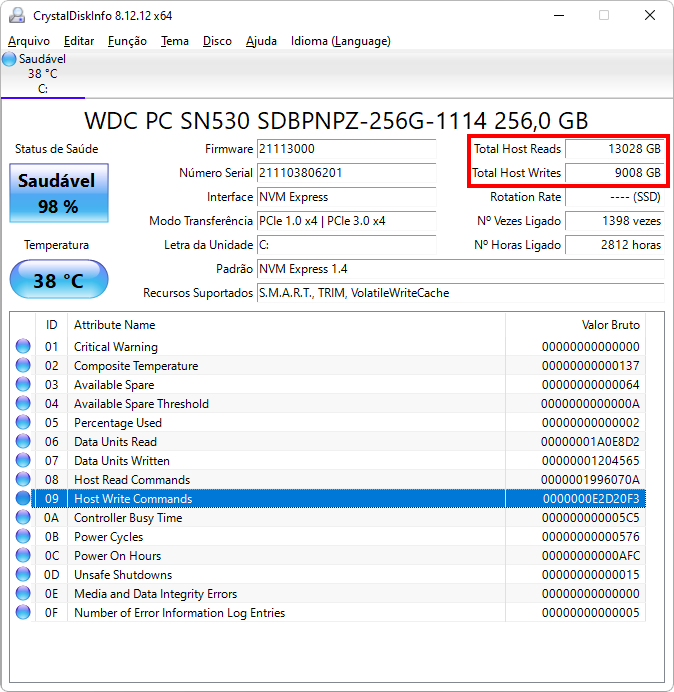
Task: Click the Nº Horas Ligado value 2812 horas
Action: point(614,245)
